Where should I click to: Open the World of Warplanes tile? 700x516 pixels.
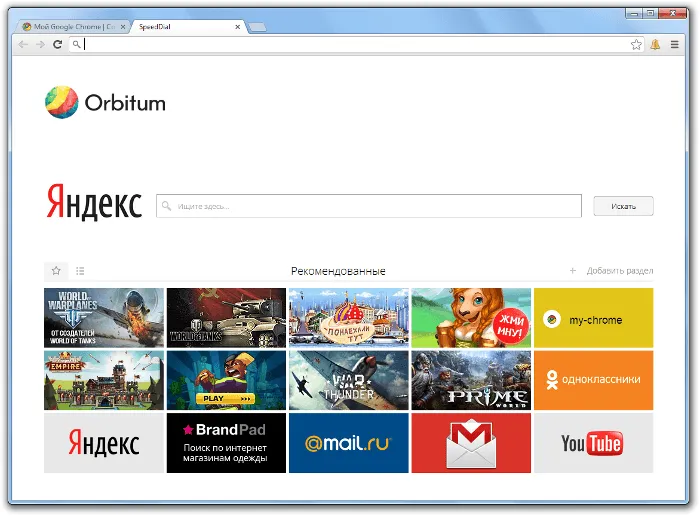pos(104,317)
